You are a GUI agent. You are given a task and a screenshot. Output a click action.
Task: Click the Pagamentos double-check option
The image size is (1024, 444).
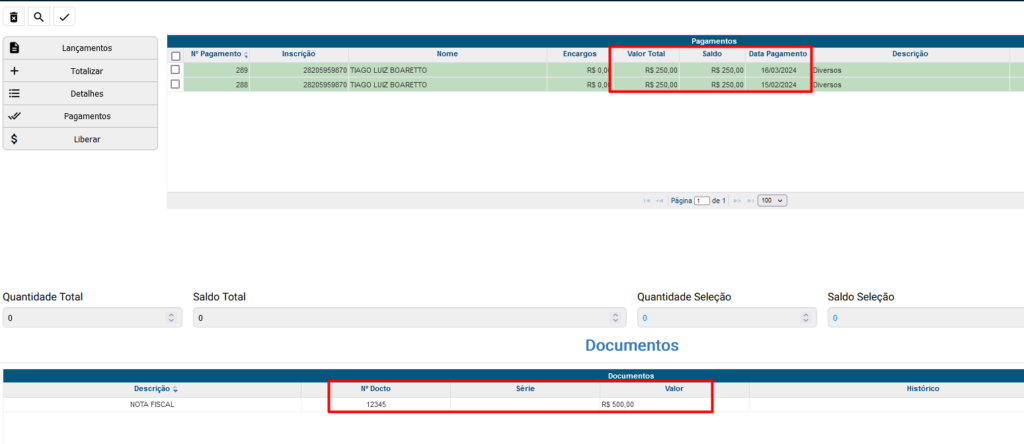click(x=80, y=116)
